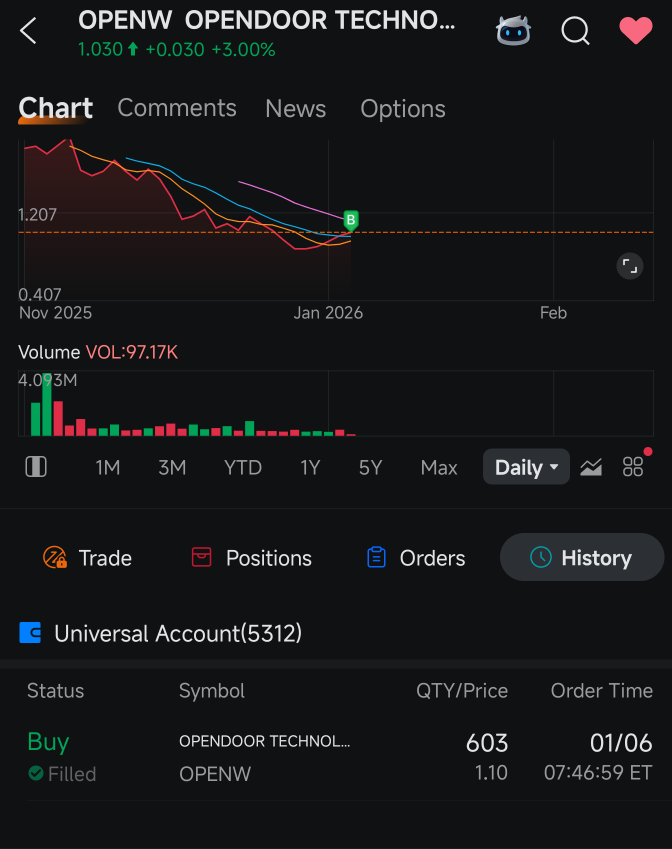Image resolution: width=672 pixels, height=849 pixels.
Task: Open the Trade section
Action: click(88, 558)
